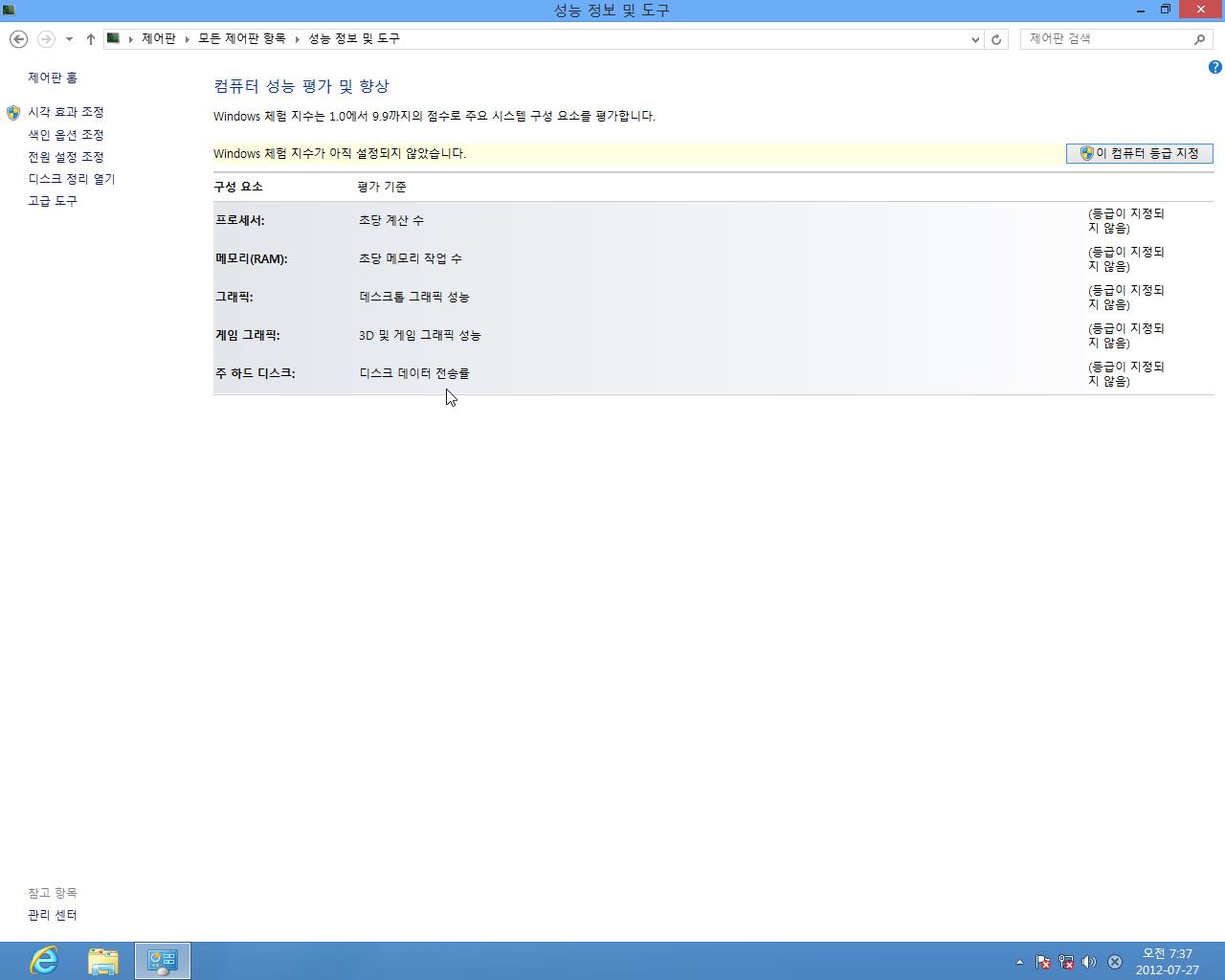The width and height of the screenshot is (1225, 980).
Task: Minimize the 성능 정보 및 도구 window
Action: 1141,10
